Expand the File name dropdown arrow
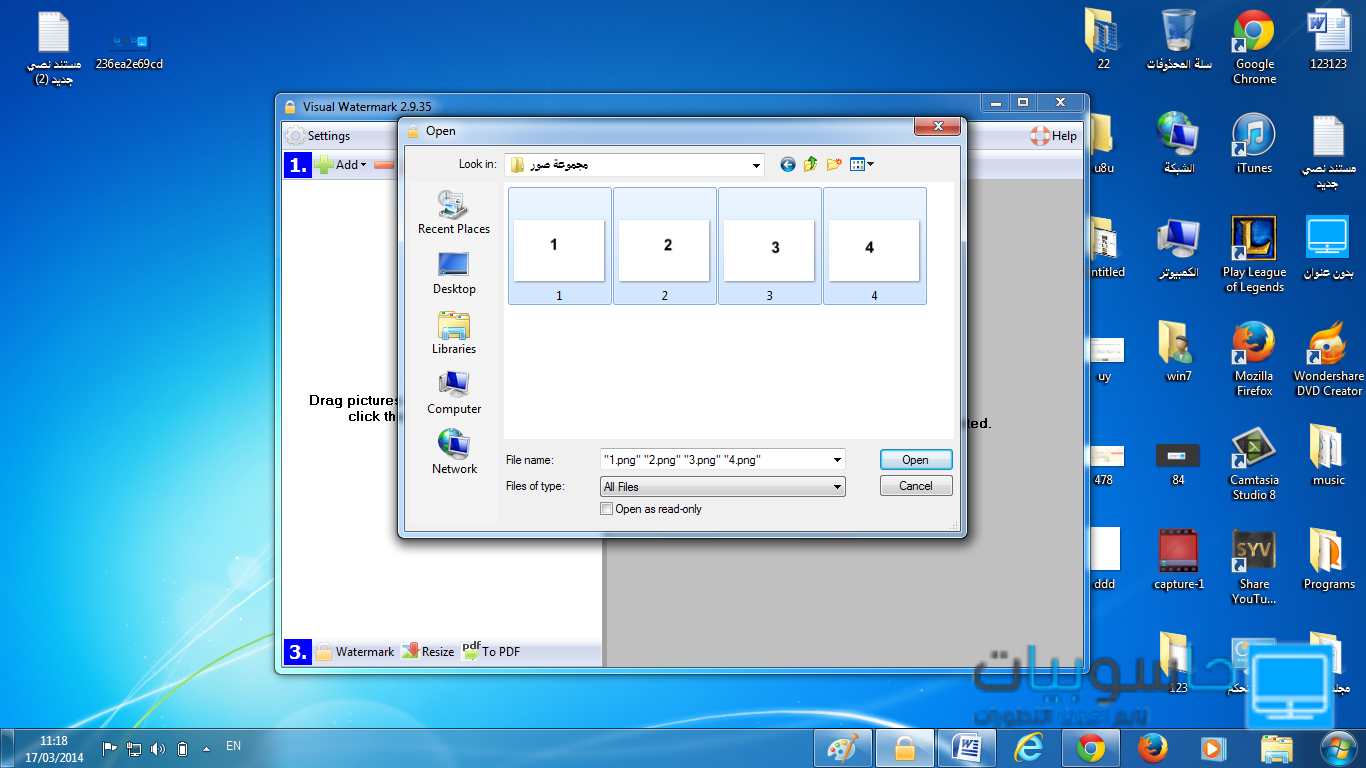The image size is (1366, 768). (x=837, y=460)
